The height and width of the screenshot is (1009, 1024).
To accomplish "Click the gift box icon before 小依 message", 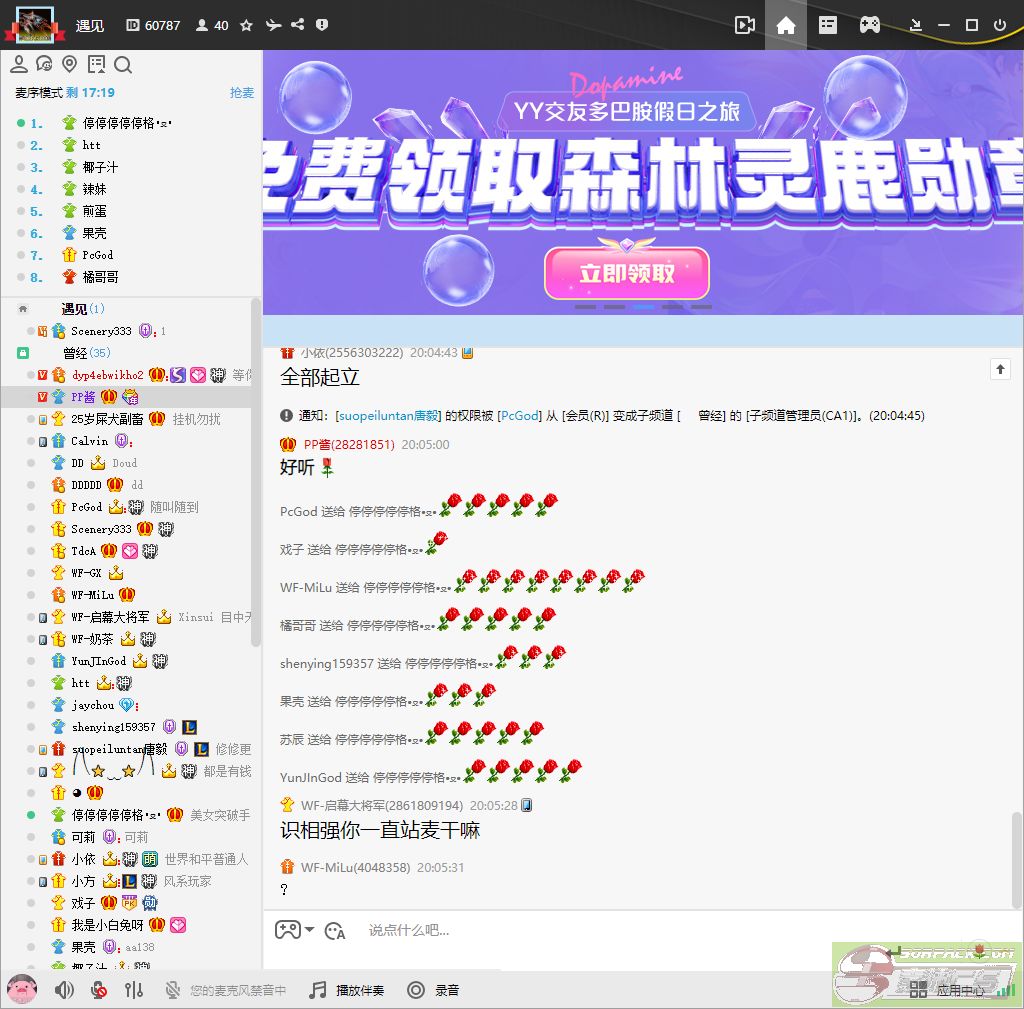I will coord(287,353).
